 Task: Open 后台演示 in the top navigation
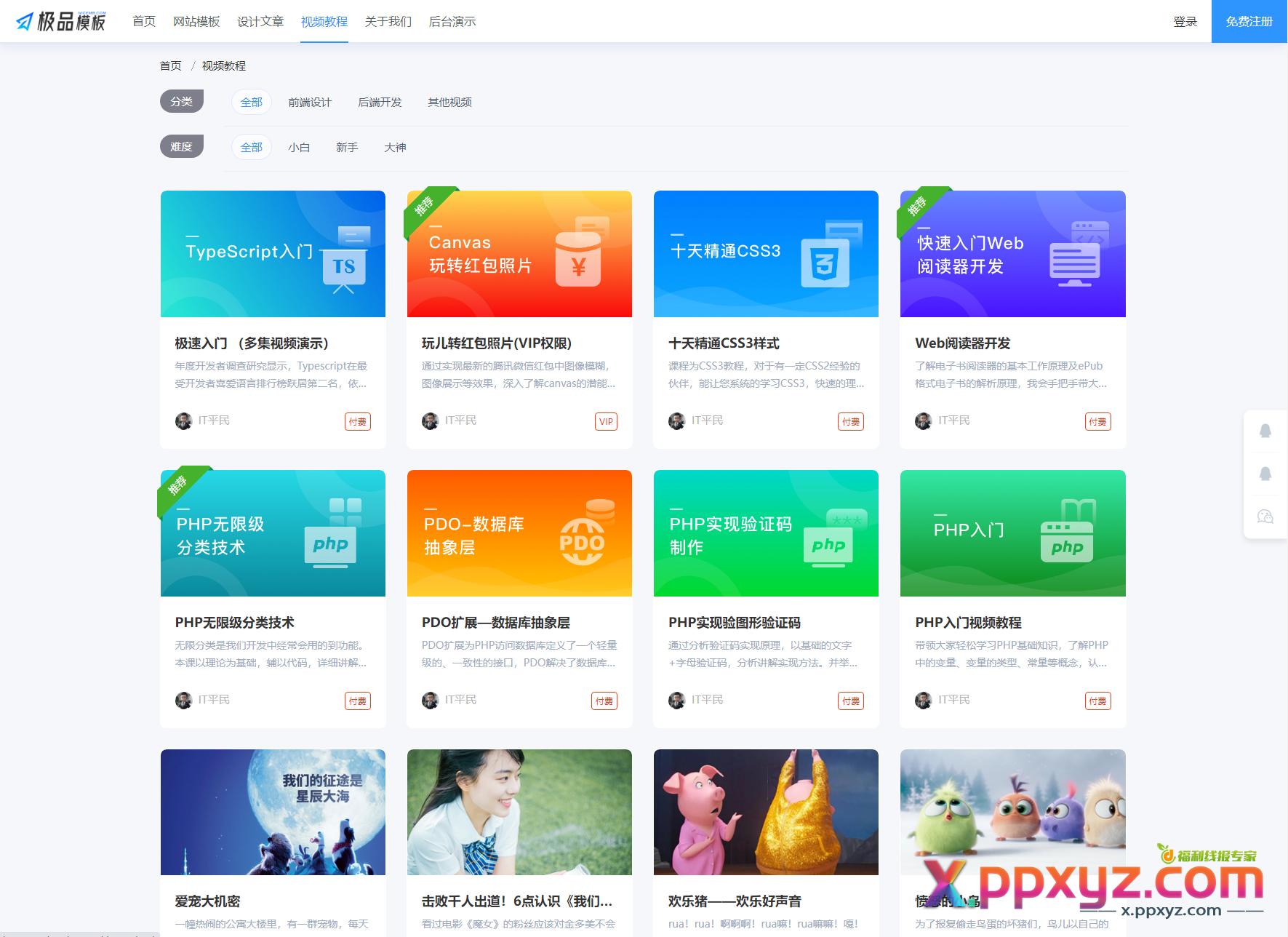[x=452, y=21]
